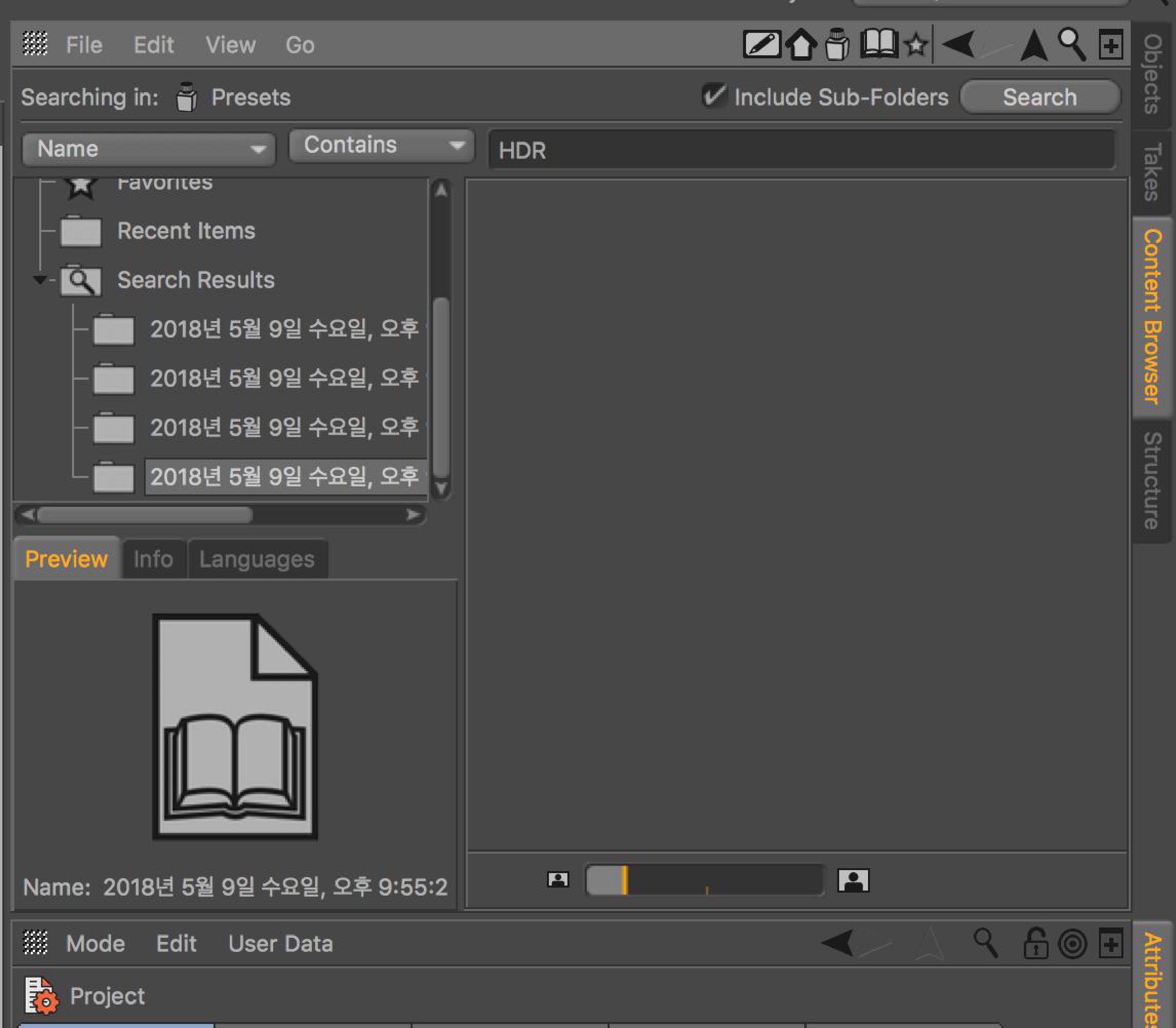Click the magnifier search icon in Content Browser toolbar
The height and width of the screenshot is (1028, 1176).
coord(1072,44)
